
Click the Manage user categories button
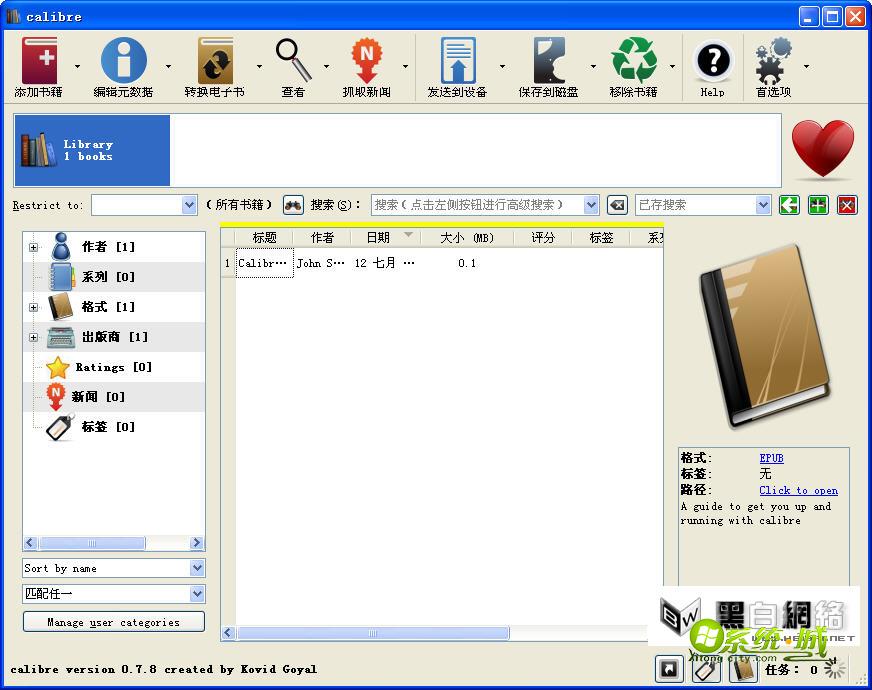point(113,622)
